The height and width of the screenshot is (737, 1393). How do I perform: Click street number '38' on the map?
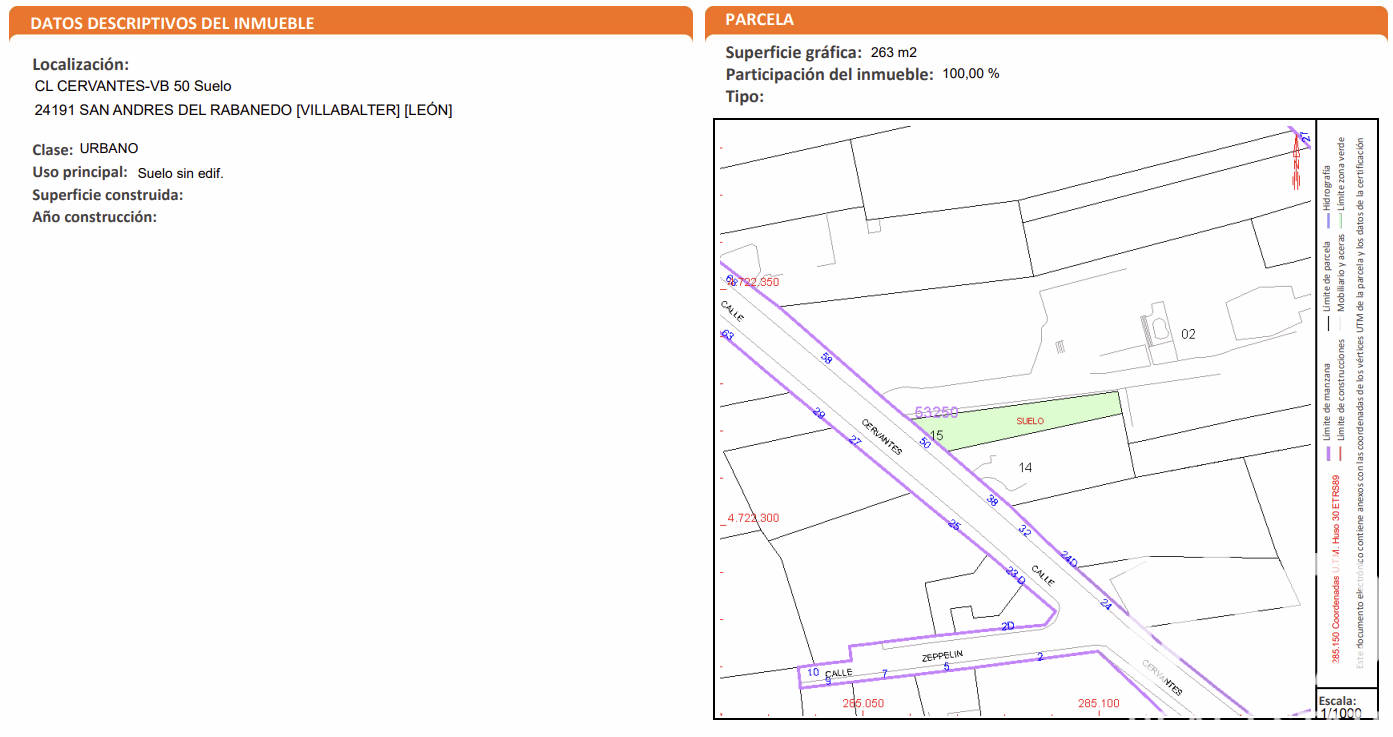[x=992, y=501]
